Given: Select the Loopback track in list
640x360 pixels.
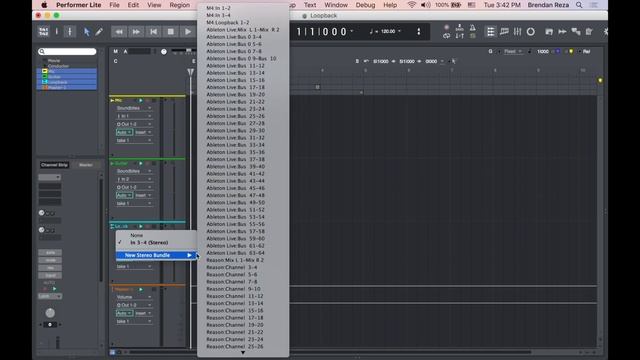Looking at the screenshot, I should pyautogui.click(x=67, y=82).
